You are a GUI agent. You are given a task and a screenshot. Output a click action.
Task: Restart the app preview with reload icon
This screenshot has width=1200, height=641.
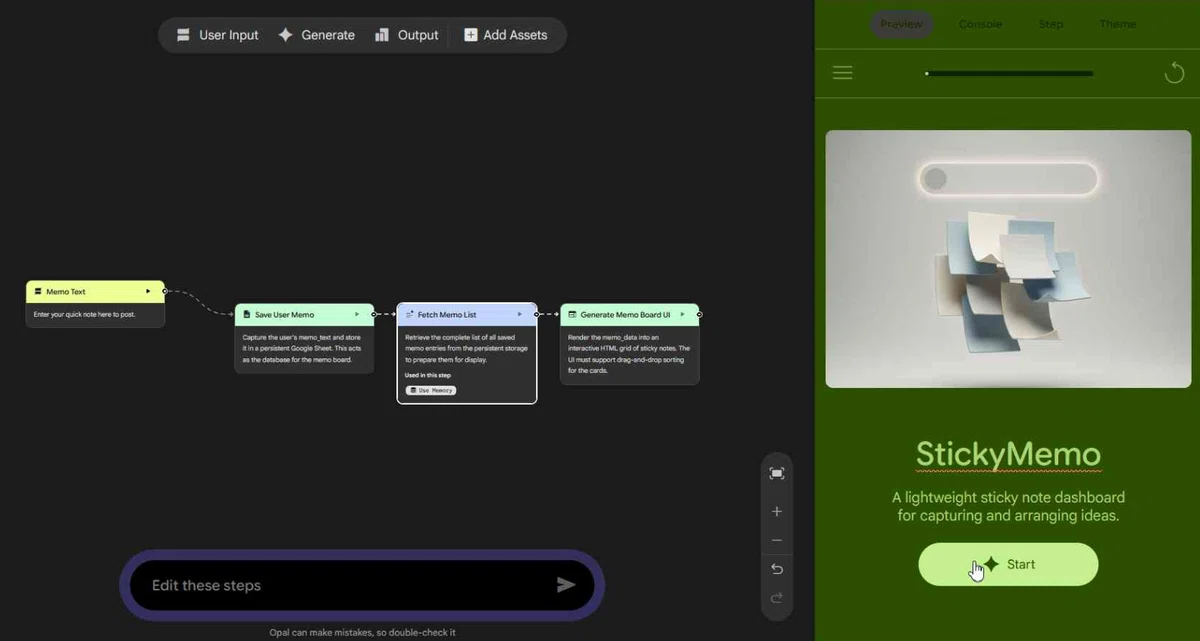click(1174, 73)
